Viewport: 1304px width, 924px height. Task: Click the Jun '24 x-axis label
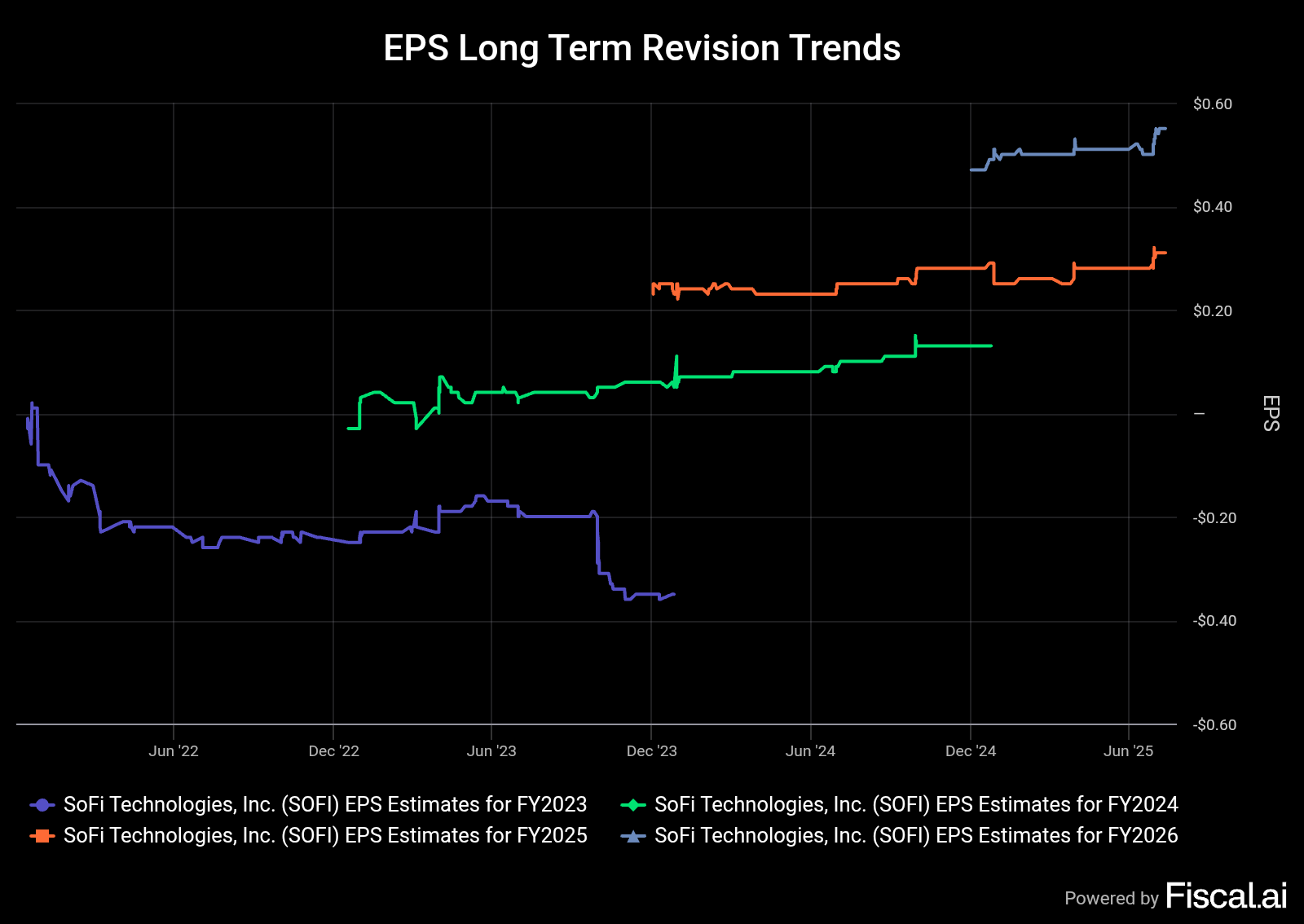pos(810,751)
